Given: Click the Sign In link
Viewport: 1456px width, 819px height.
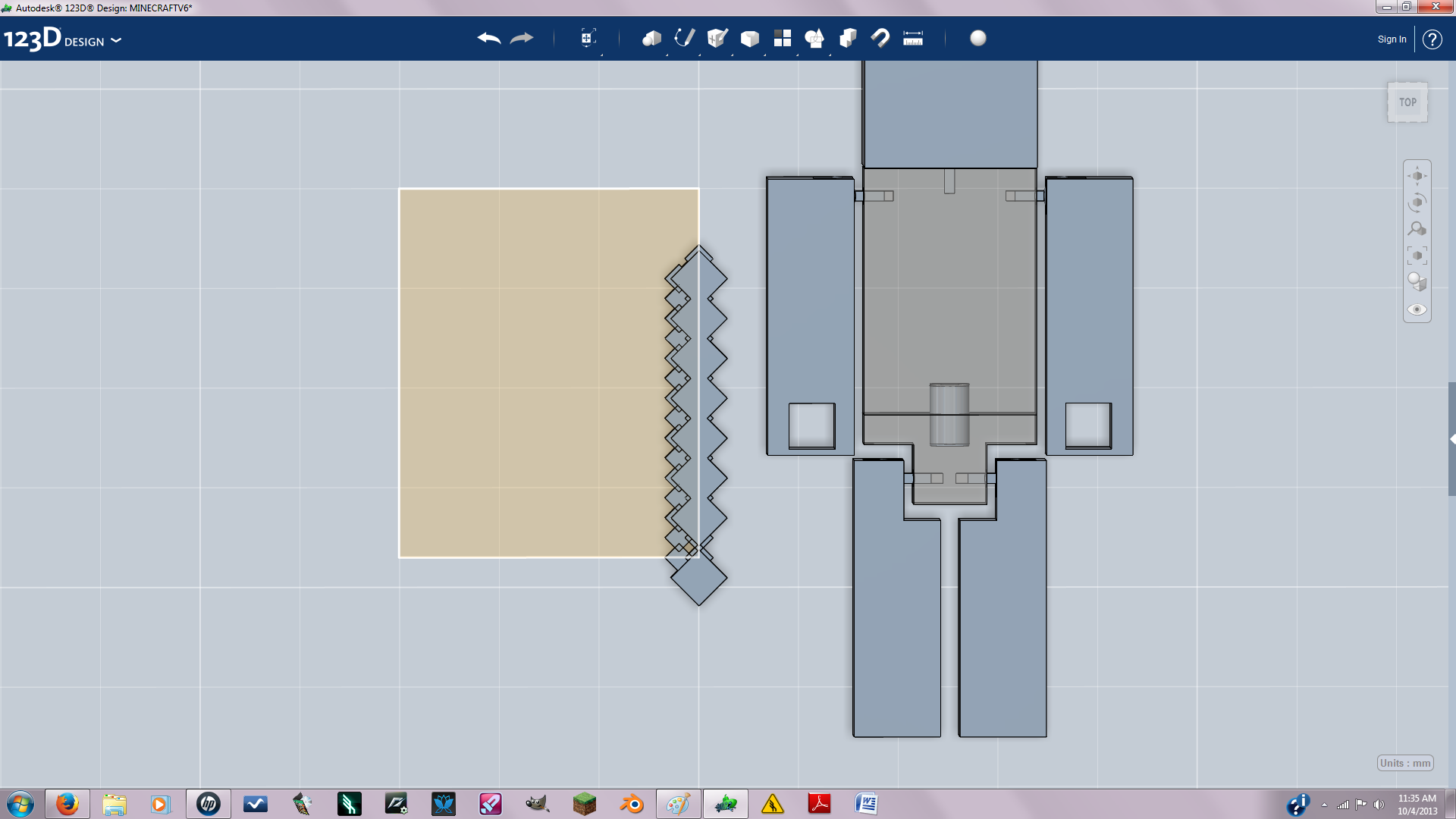Looking at the screenshot, I should pyautogui.click(x=1392, y=39).
